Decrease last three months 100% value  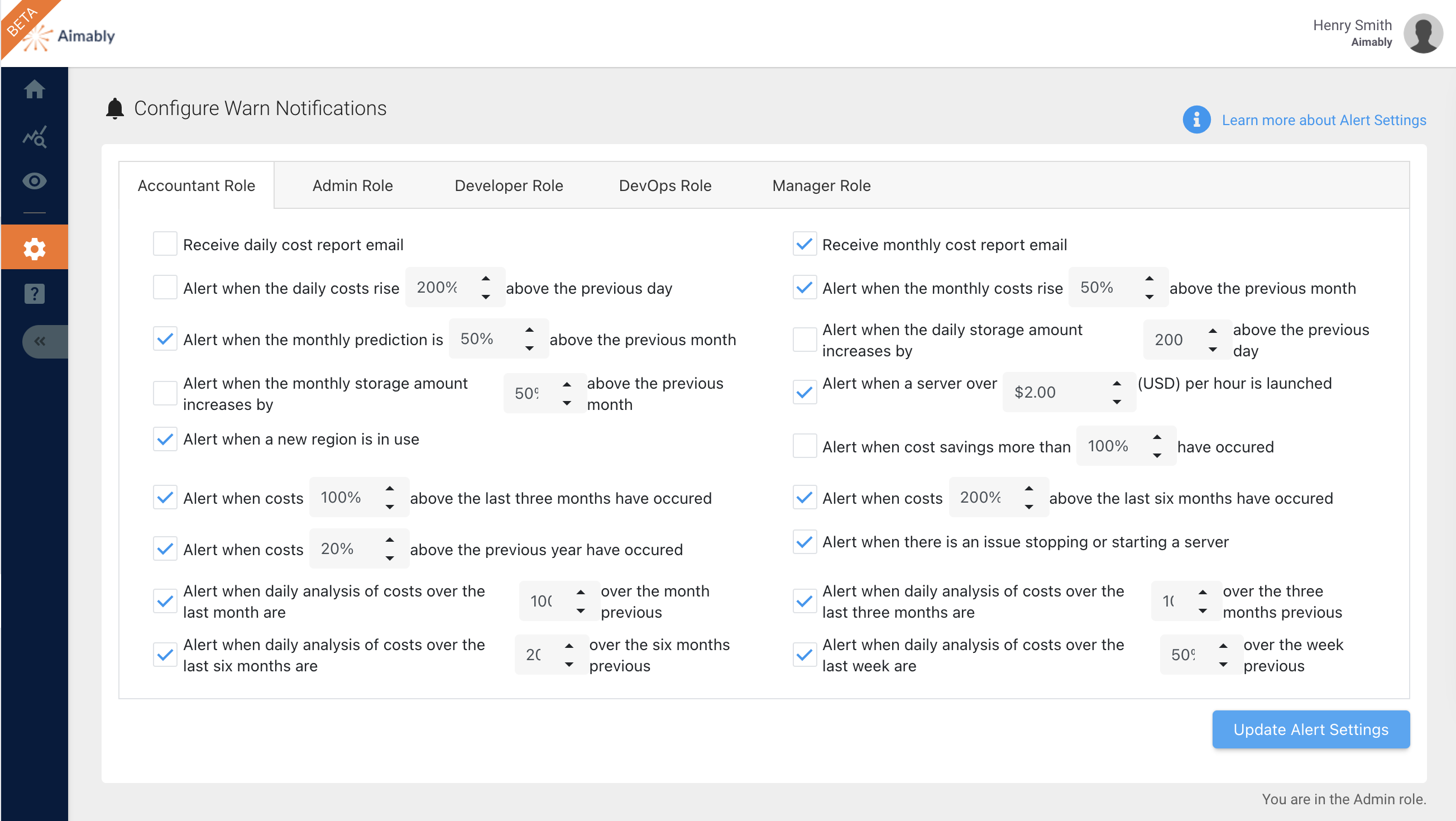click(390, 507)
